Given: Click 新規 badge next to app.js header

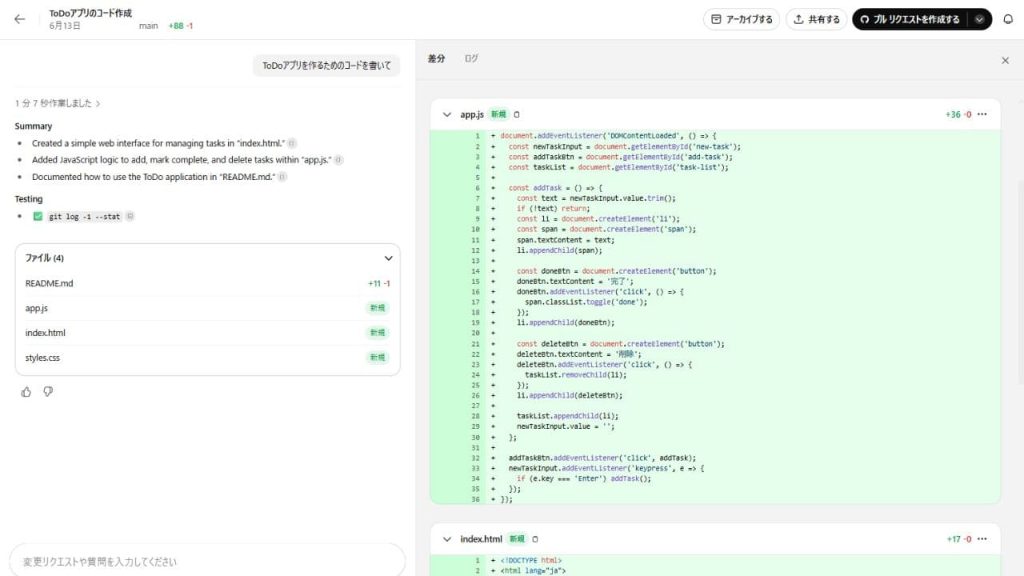Looking at the screenshot, I should click(x=498, y=114).
